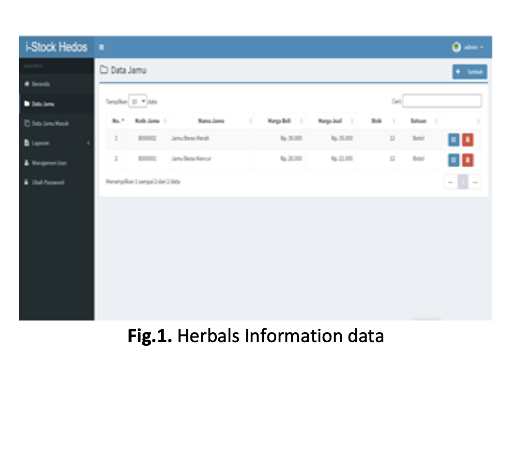Toggle the sidebar hamburger menu icon
Screen dimensions: 526x476
click(x=102, y=47)
